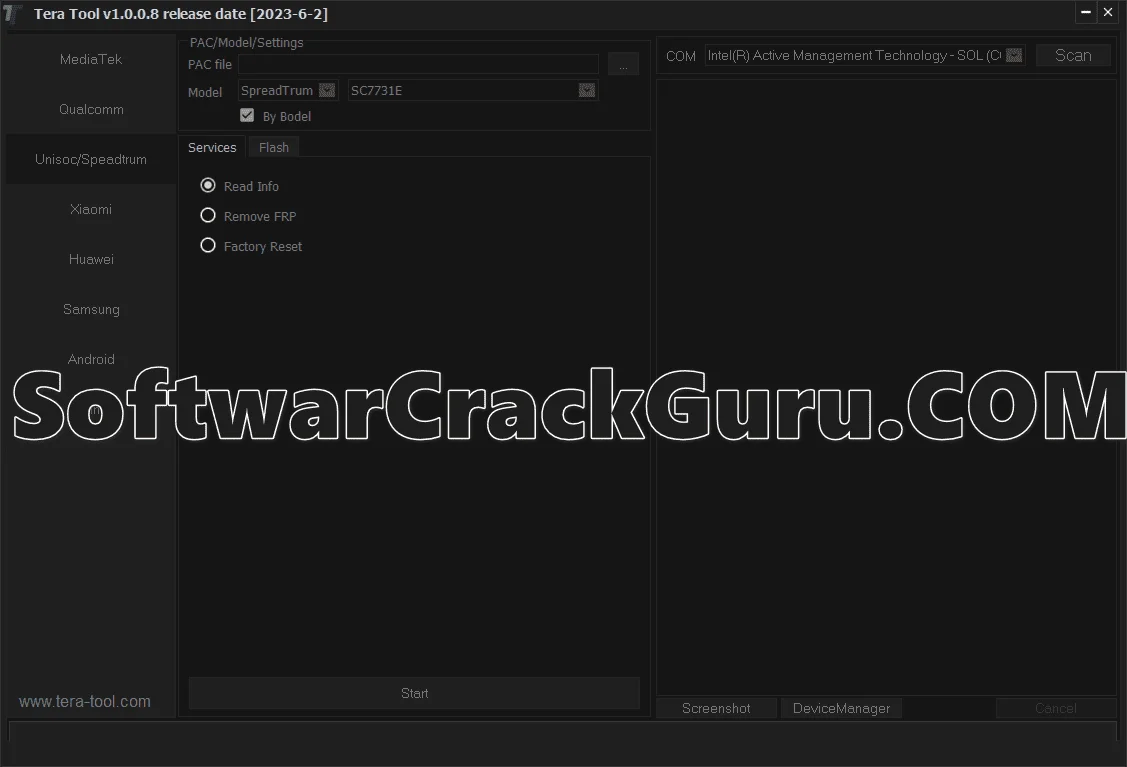Switch to the Flash tab
This screenshot has width=1127, height=767.
click(274, 147)
